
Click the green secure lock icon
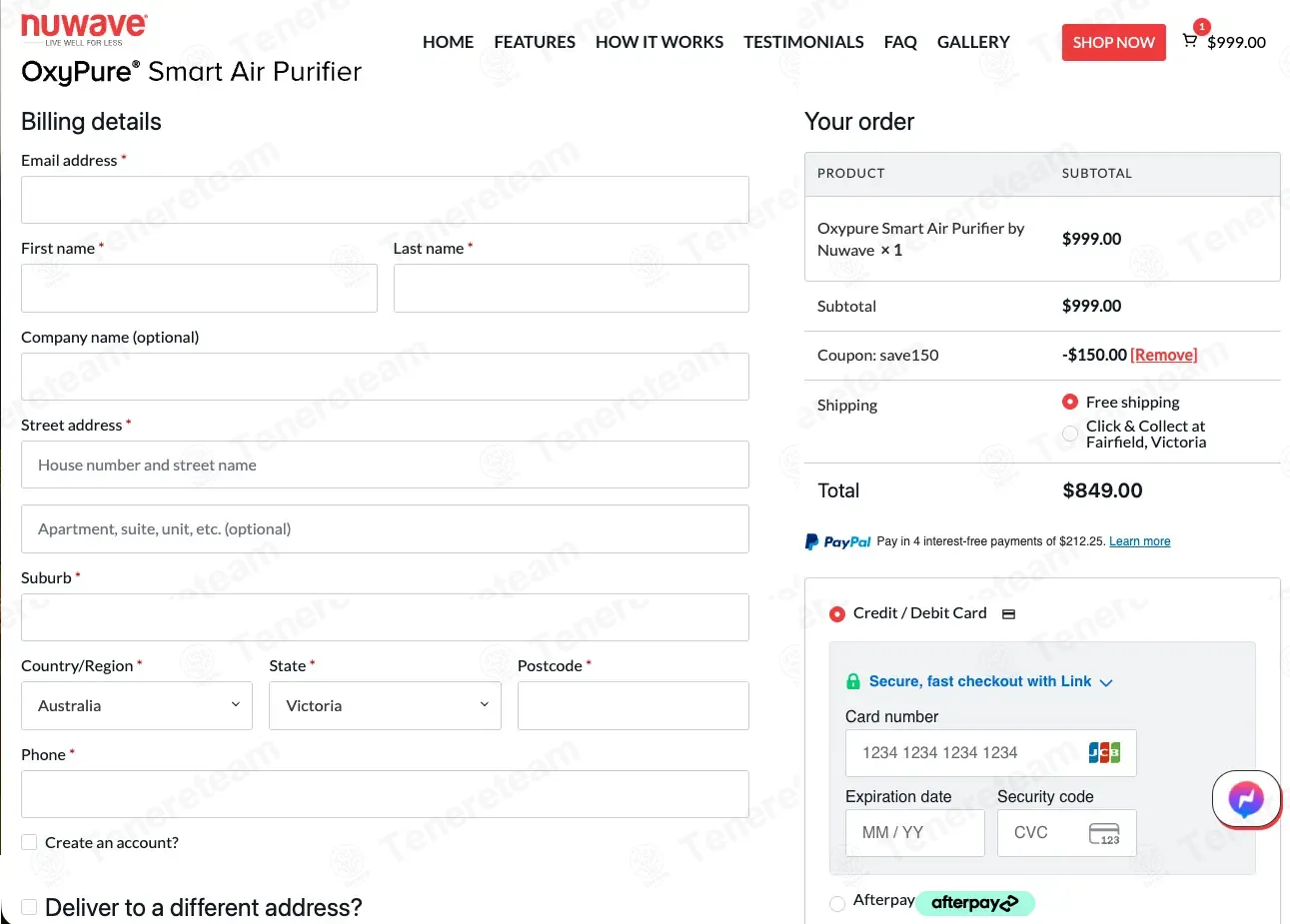(853, 681)
